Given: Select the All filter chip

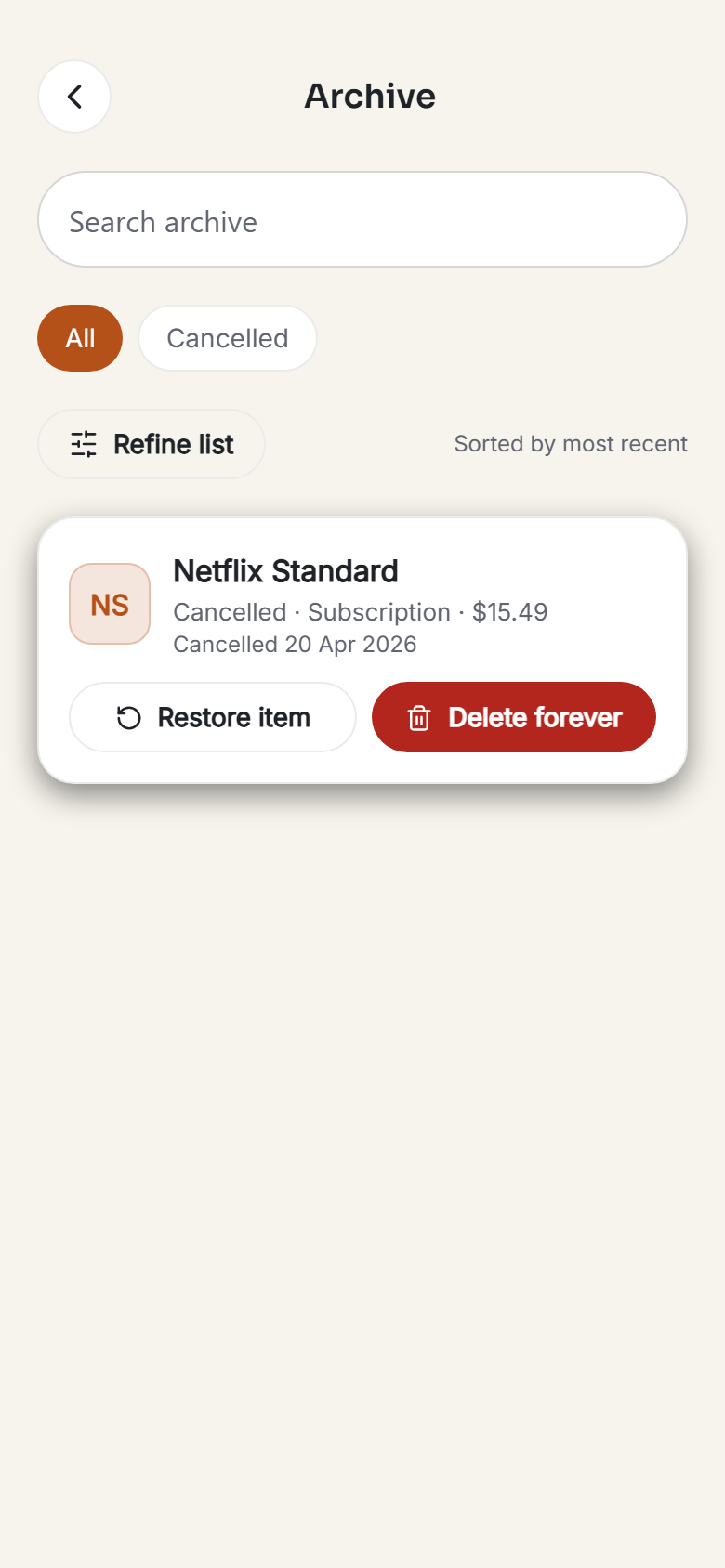Looking at the screenshot, I should coord(80,338).
